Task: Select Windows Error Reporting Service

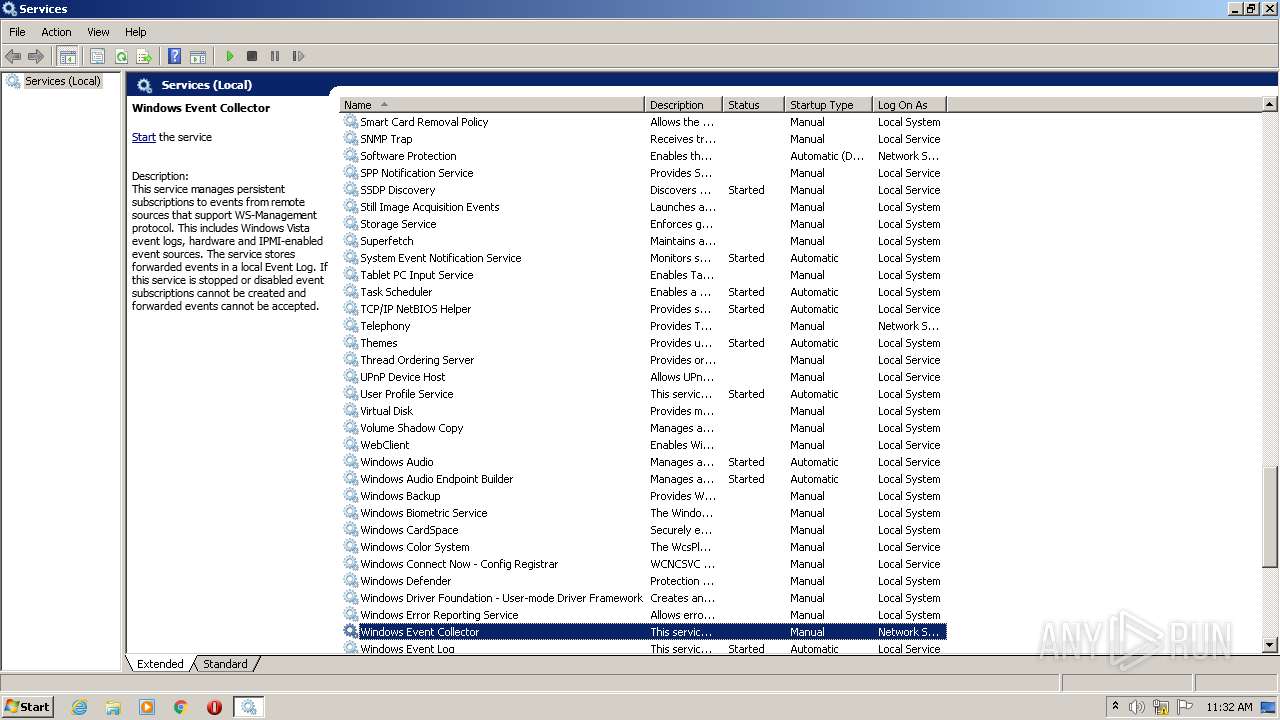Action: [x=643, y=615]
